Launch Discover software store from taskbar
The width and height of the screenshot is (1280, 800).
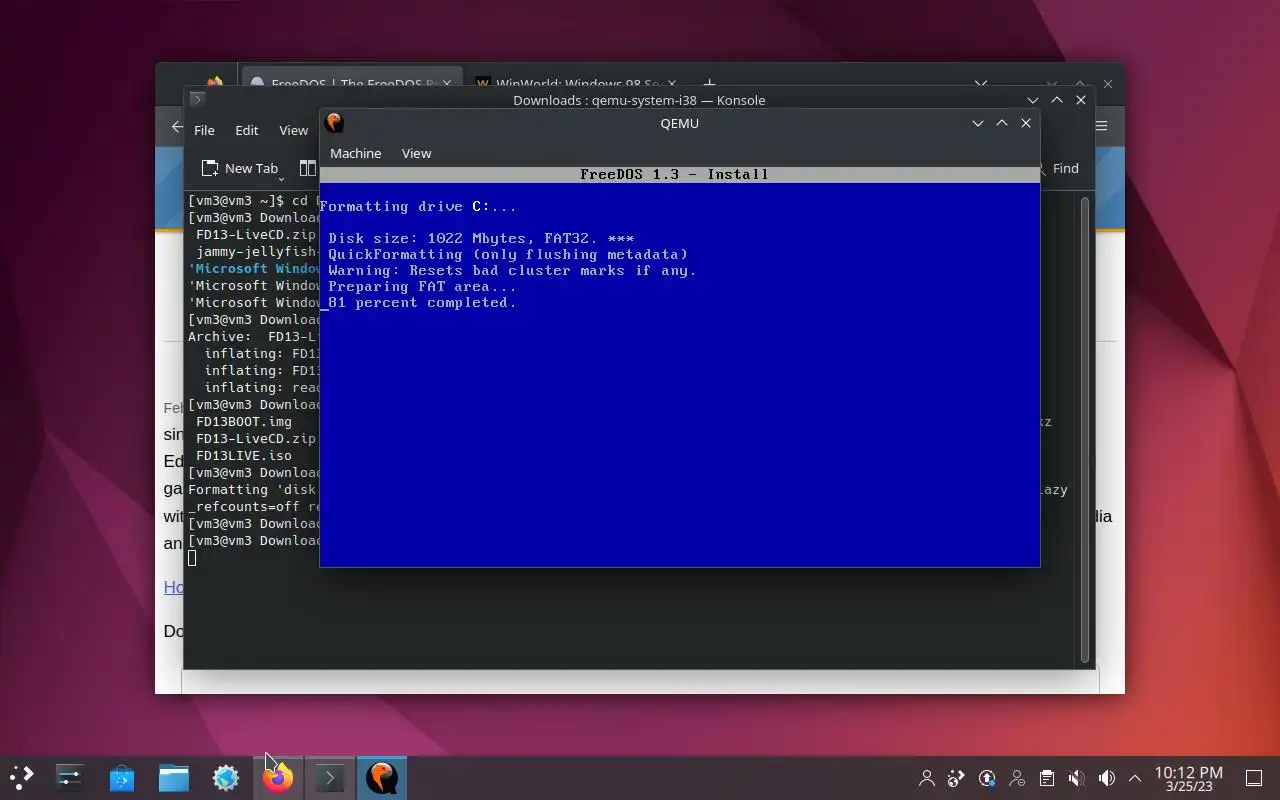122,777
